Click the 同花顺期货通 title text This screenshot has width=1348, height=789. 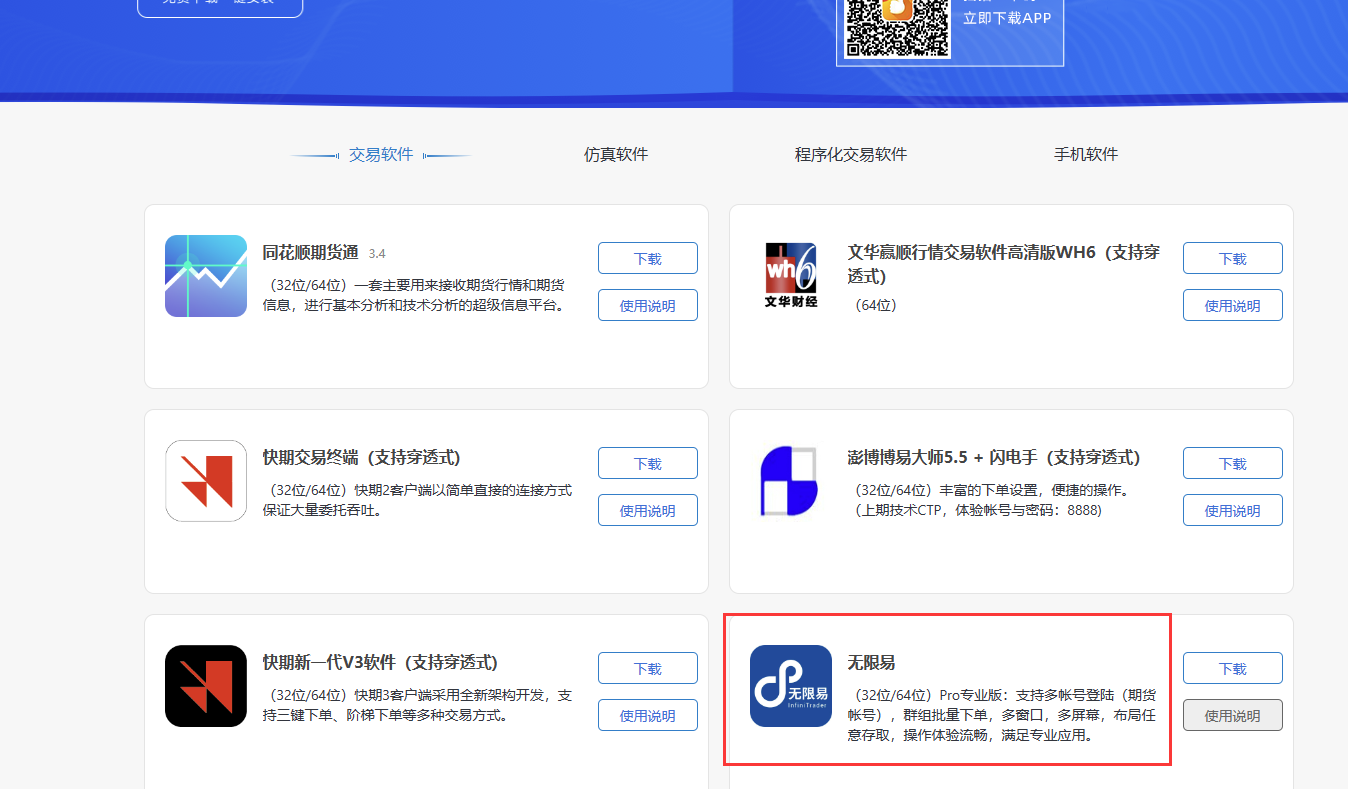(310, 253)
